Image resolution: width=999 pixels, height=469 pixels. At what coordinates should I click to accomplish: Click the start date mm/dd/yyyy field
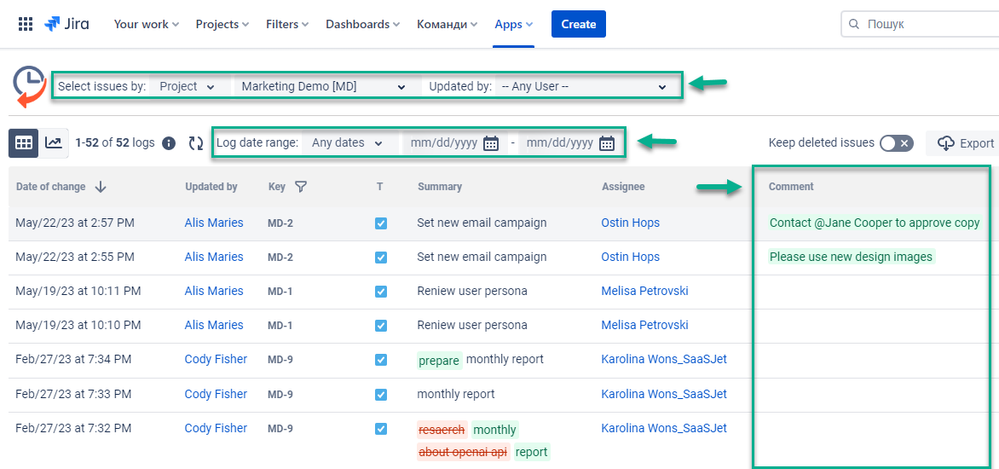443,143
